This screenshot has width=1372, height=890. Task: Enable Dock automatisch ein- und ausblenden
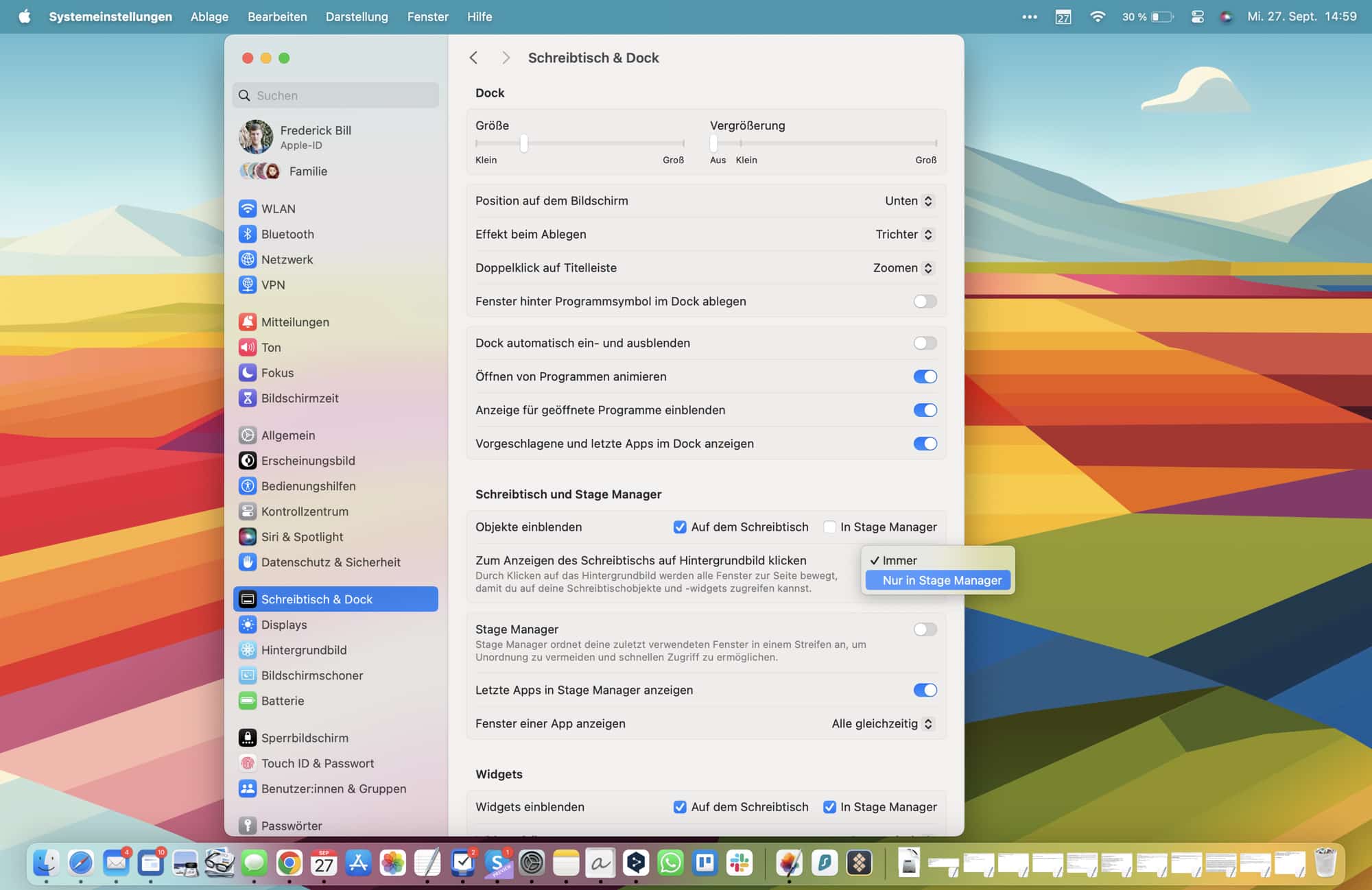tap(924, 343)
